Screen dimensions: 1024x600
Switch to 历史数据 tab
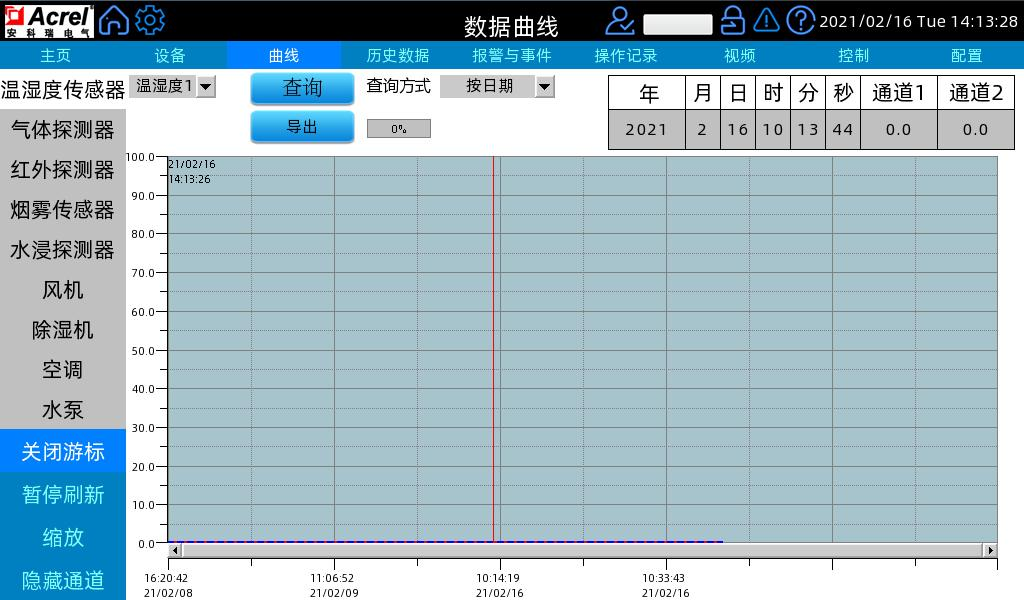point(398,55)
